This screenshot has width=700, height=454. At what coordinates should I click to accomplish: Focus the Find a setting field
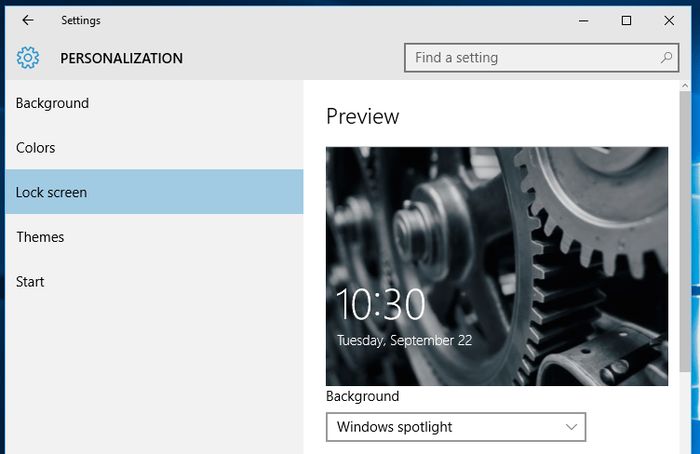542,58
